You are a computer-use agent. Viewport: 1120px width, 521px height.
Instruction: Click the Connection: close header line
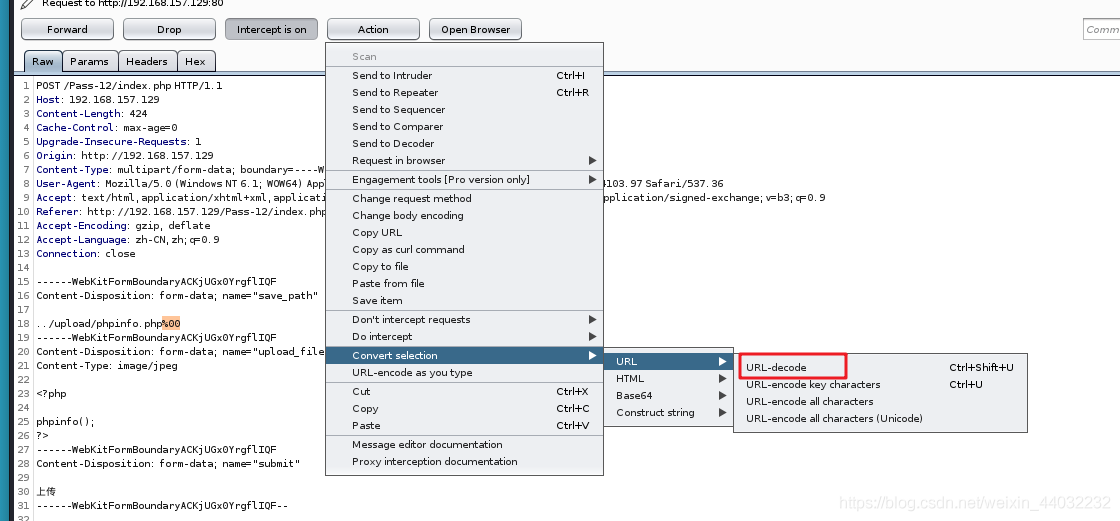[86, 254]
